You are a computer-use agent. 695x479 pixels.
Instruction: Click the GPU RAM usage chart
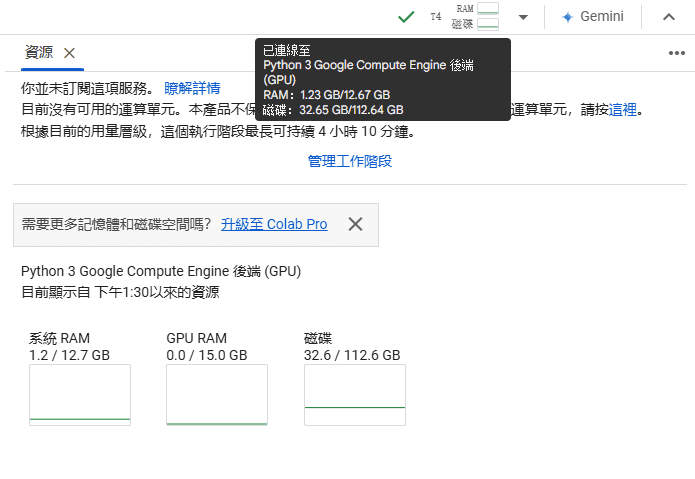217,395
